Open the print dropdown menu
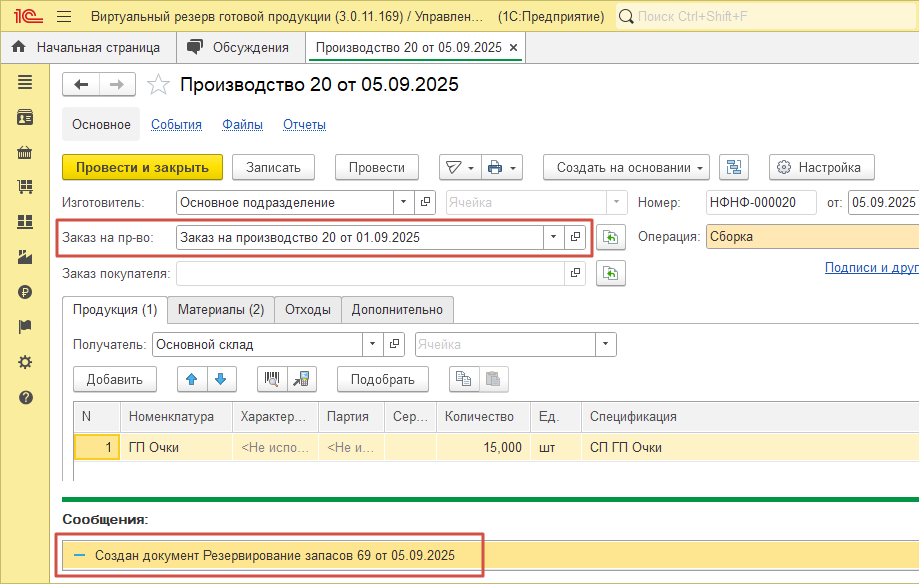Viewport: 919px width, 584px height. point(502,167)
